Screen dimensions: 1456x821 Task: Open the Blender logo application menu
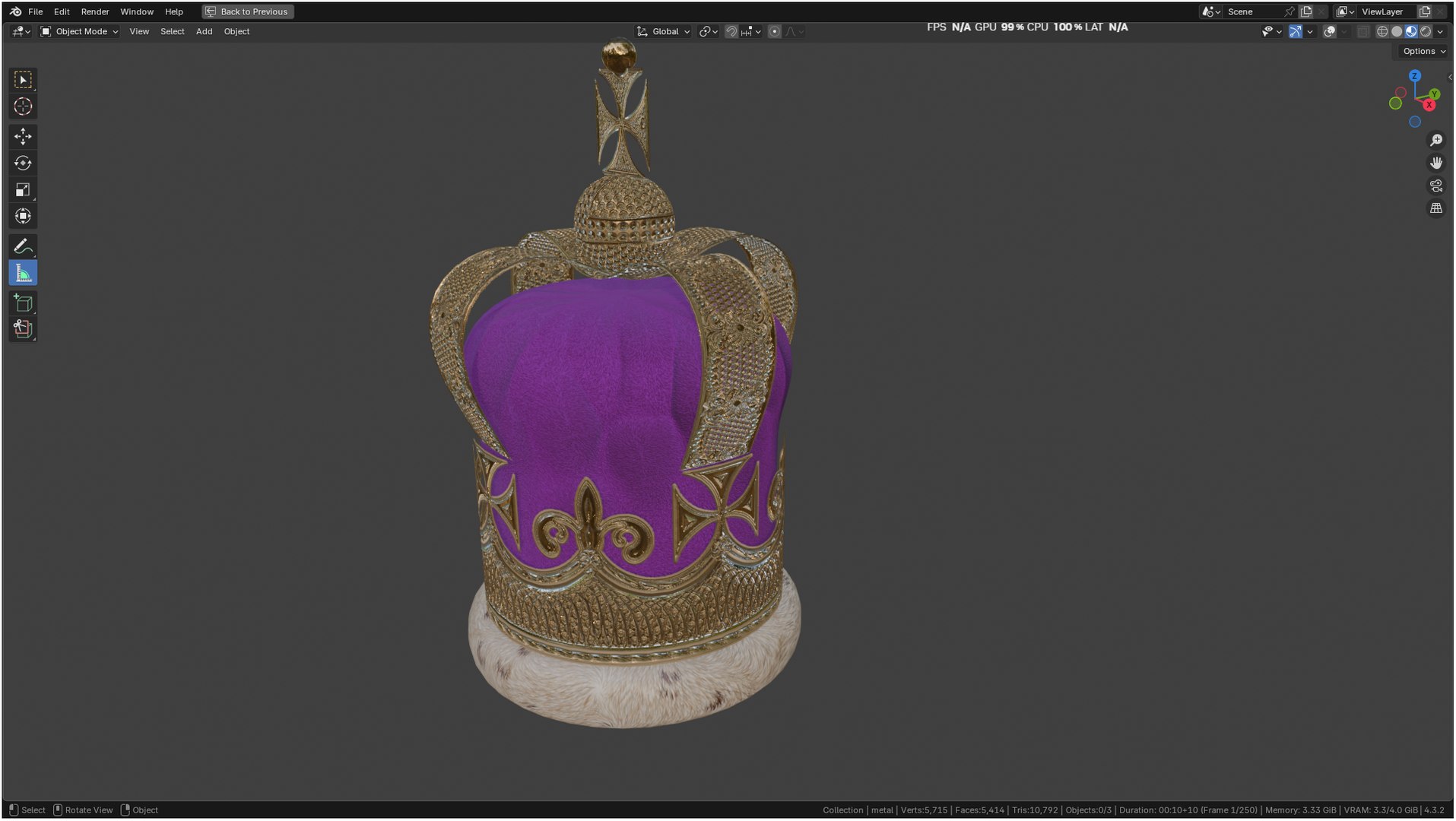(15, 11)
